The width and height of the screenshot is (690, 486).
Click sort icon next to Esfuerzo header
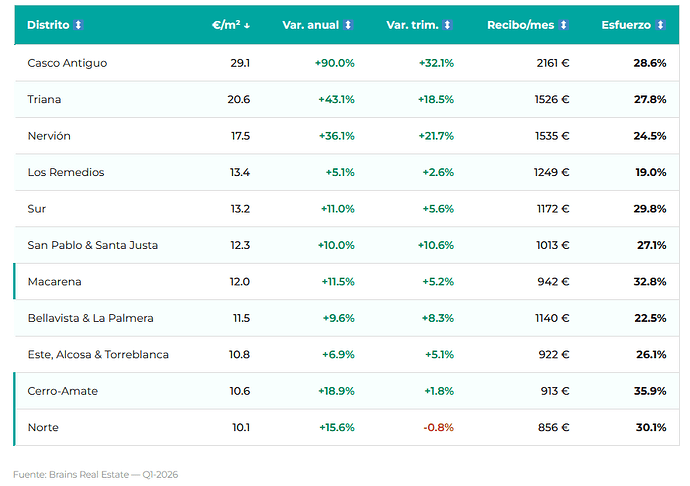pos(660,25)
